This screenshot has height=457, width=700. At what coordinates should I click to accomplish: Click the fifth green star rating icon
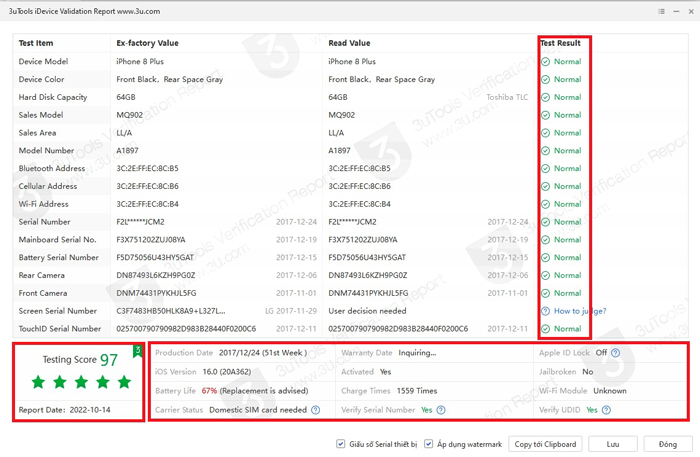click(x=124, y=382)
